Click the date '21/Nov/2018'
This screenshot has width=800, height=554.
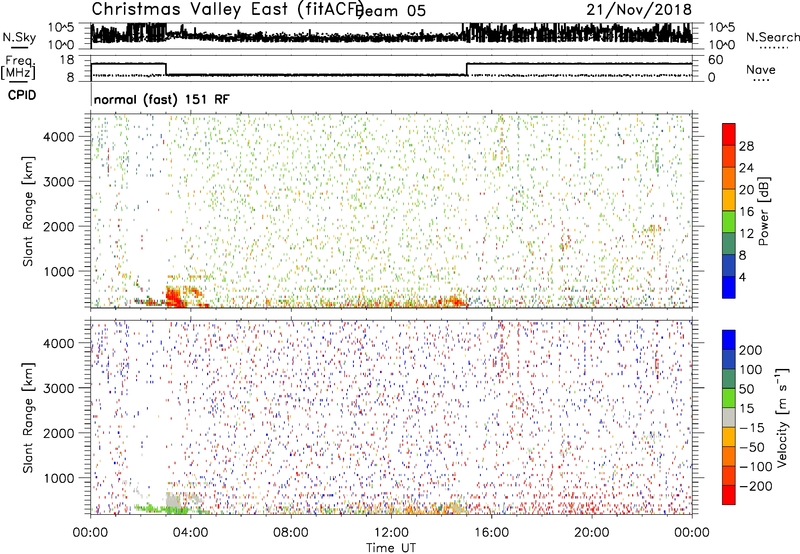coord(639,9)
